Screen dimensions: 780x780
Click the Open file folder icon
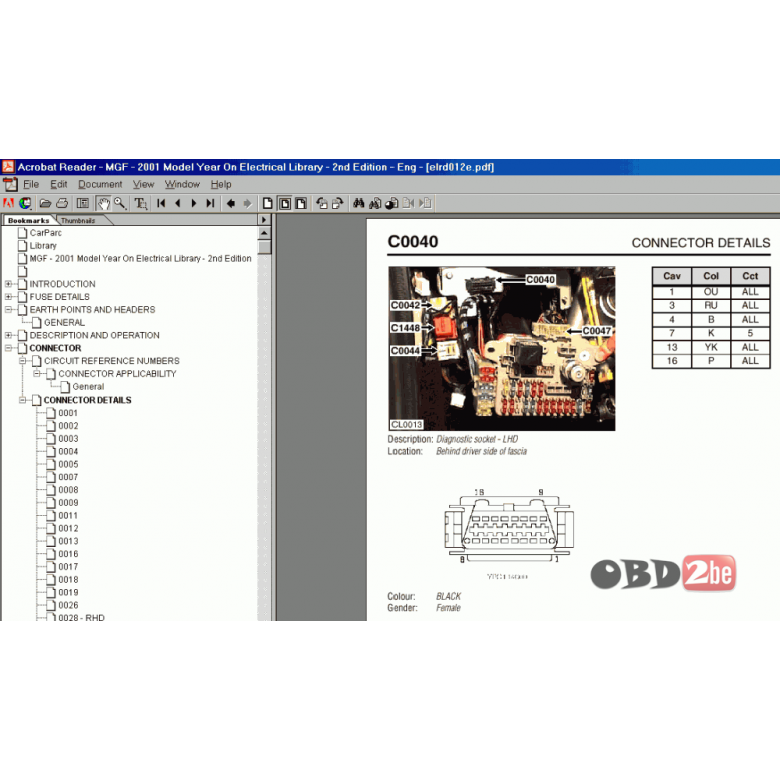point(46,203)
